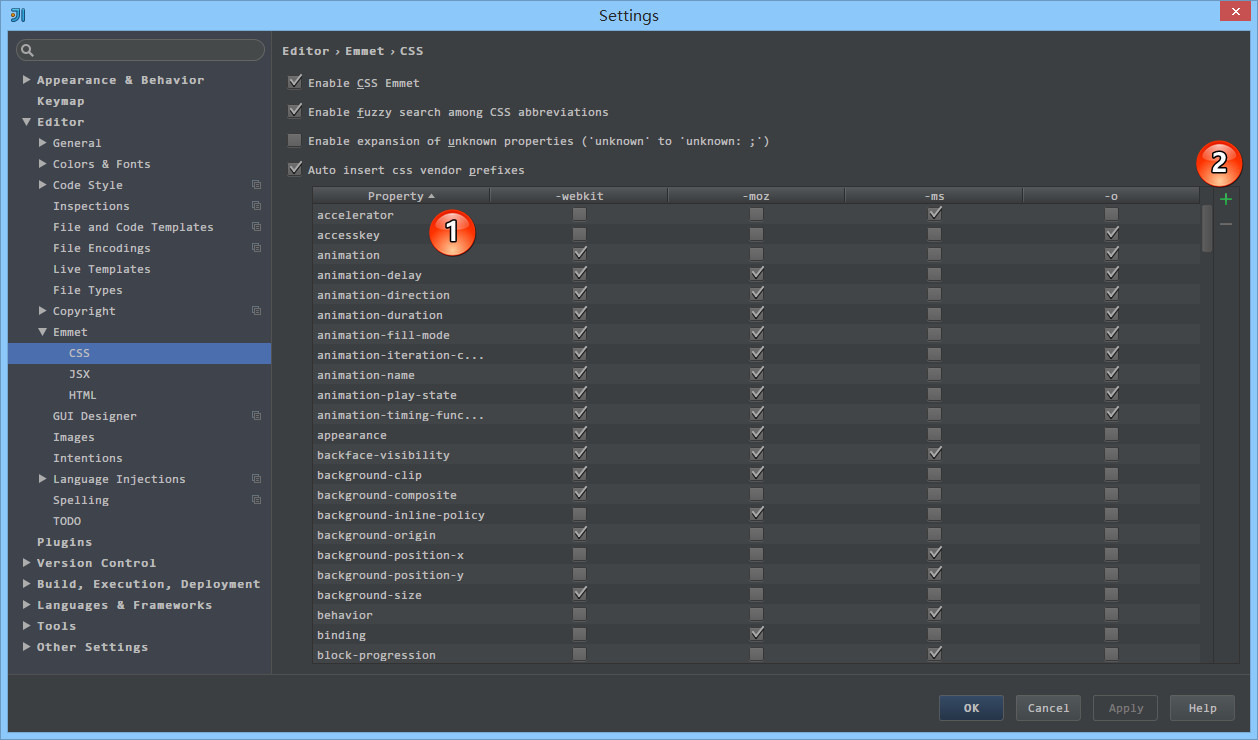Click the icon beside File Encodings
Viewport: 1258px width, 740px height.
(257, 248)
